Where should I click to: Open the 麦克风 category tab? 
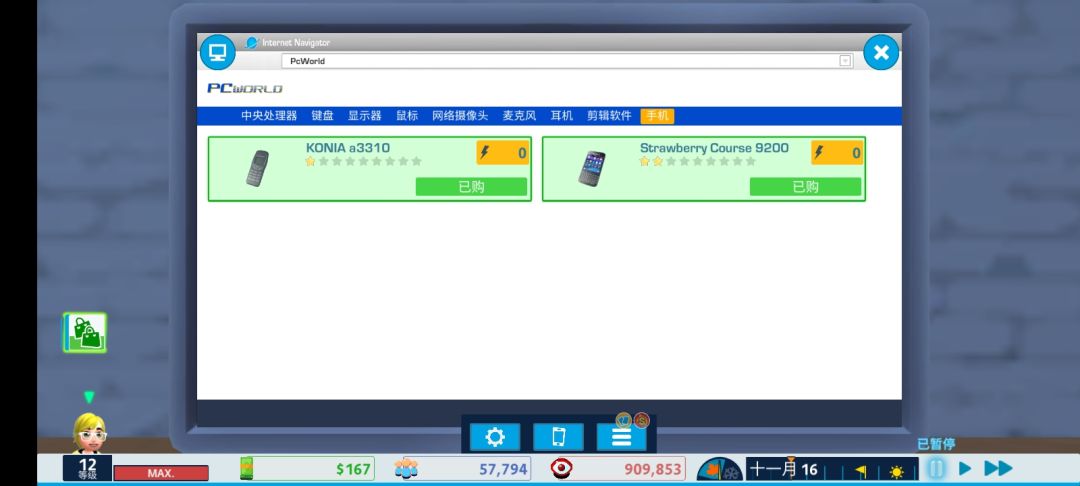click(519, 116)
